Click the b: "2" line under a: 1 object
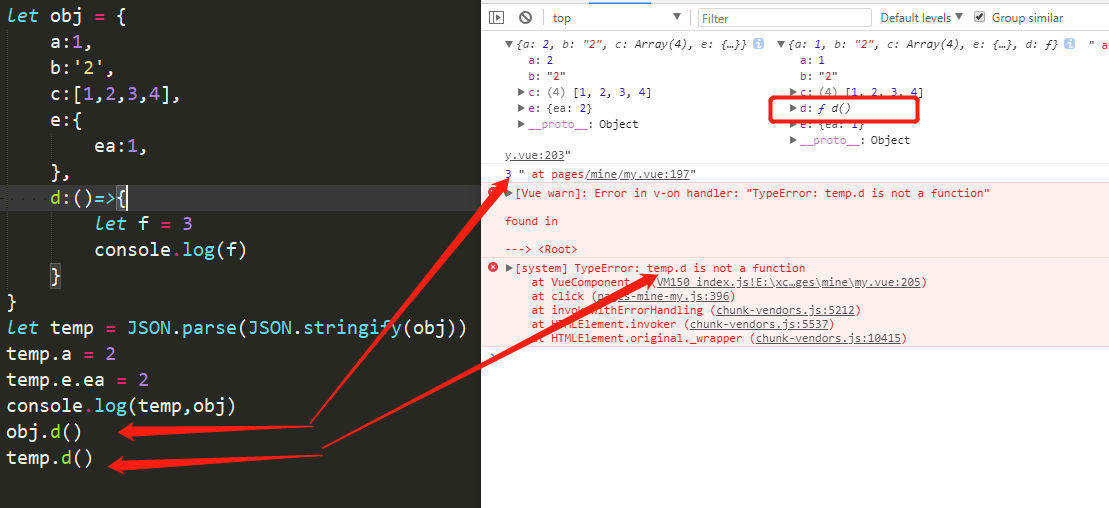Screen dimensions: 1109x508 click(x=820, y=76)
